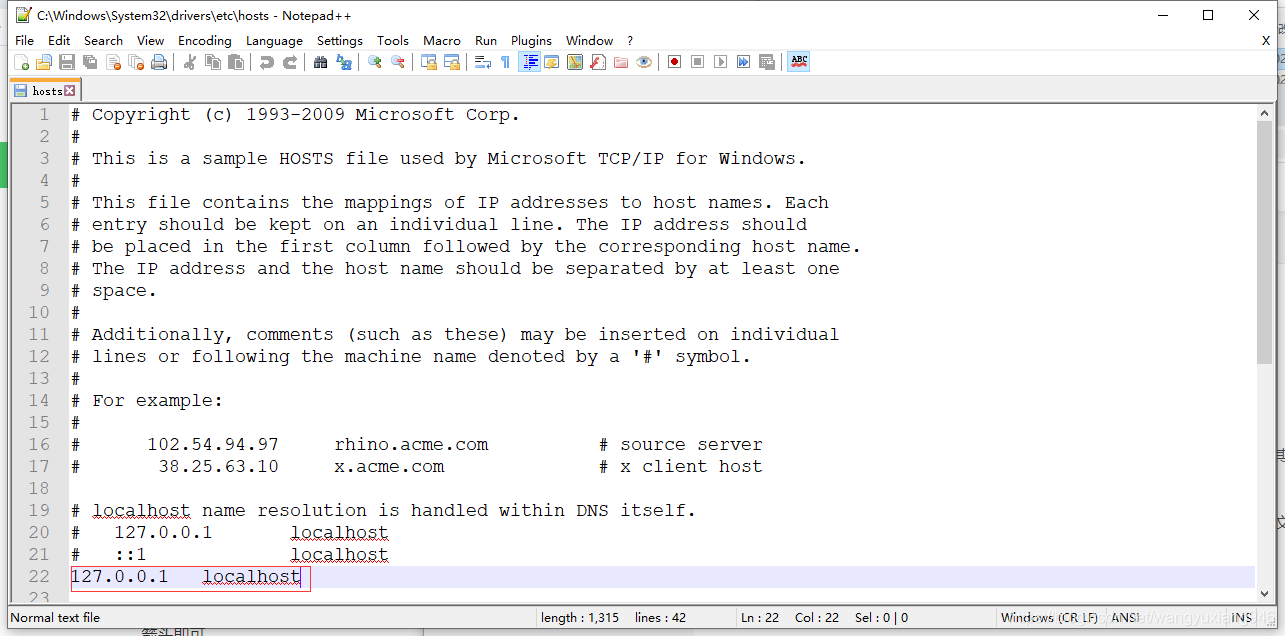Image resolution: width=1285 pixels, height=636 pixels.
Task: Open user defined language dialog icon
Action: point(551,62)
